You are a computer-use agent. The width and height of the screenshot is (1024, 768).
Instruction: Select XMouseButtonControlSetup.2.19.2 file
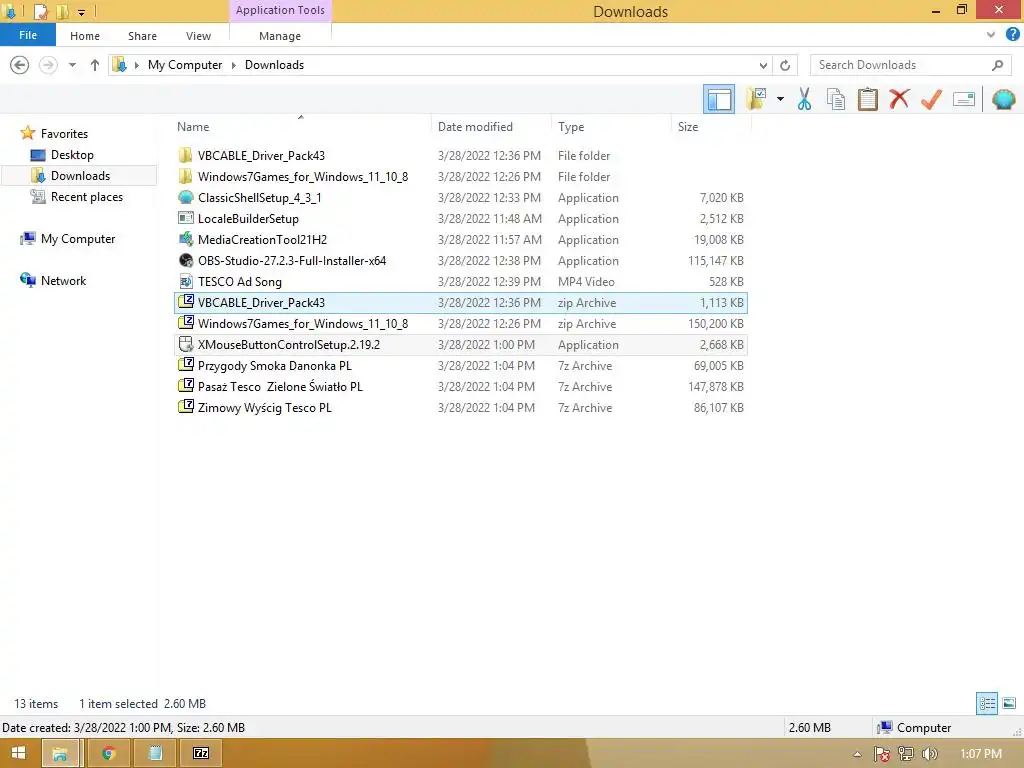(461, 344)
